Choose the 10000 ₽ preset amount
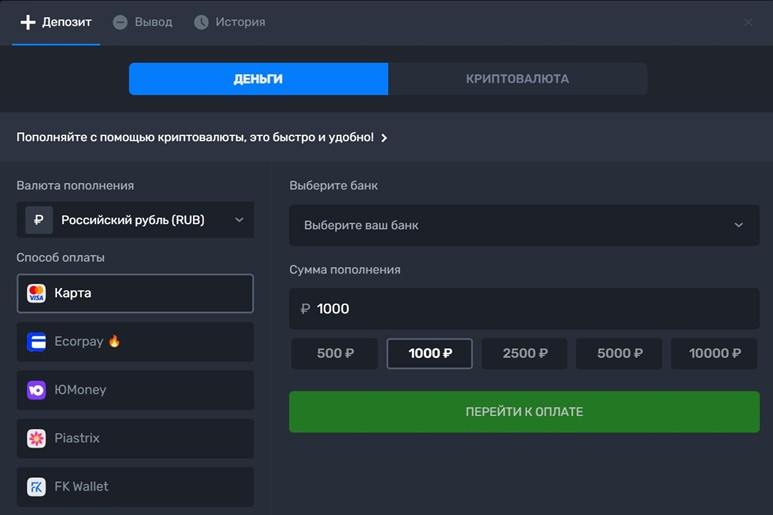 click(x=714, y=353)
